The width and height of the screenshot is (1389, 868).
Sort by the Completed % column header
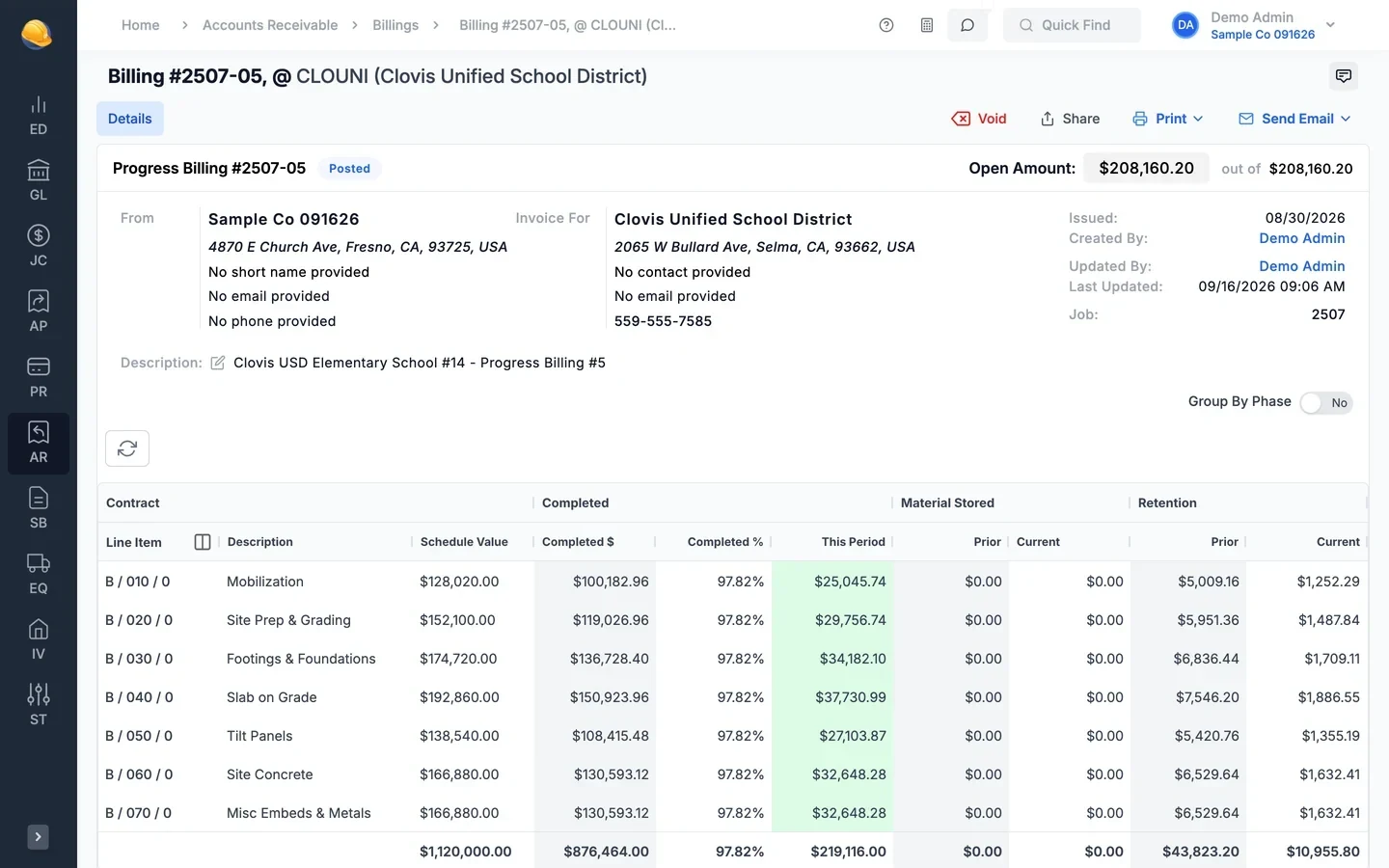click(725, 542)
